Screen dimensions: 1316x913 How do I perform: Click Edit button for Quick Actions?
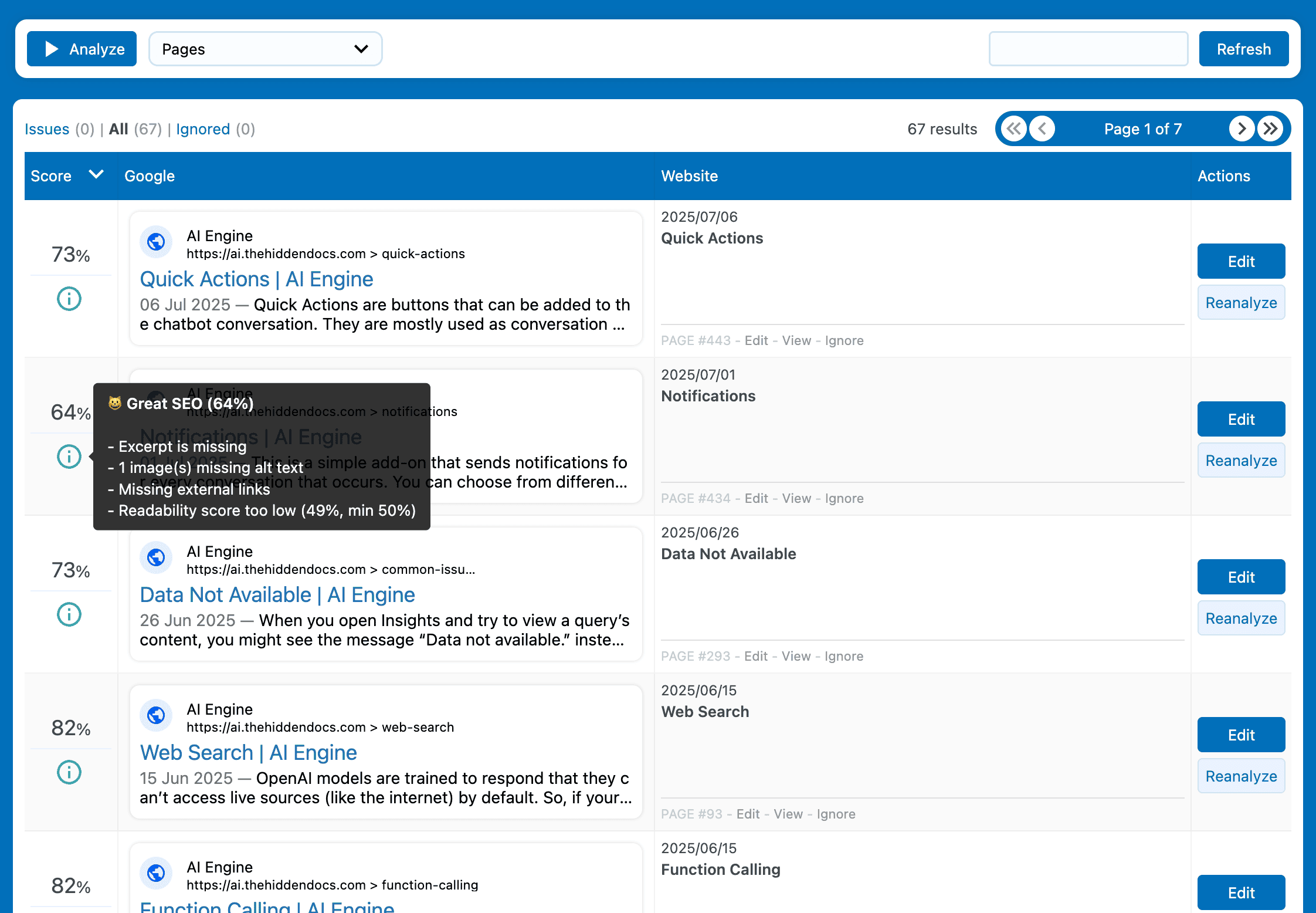[1242, 261]
